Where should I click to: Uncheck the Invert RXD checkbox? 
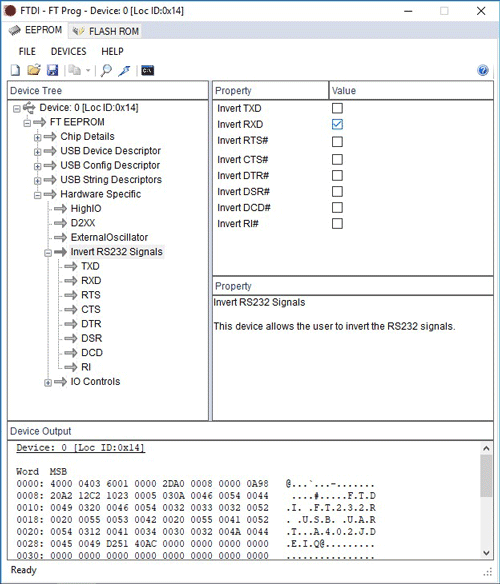tap(337, 124)
